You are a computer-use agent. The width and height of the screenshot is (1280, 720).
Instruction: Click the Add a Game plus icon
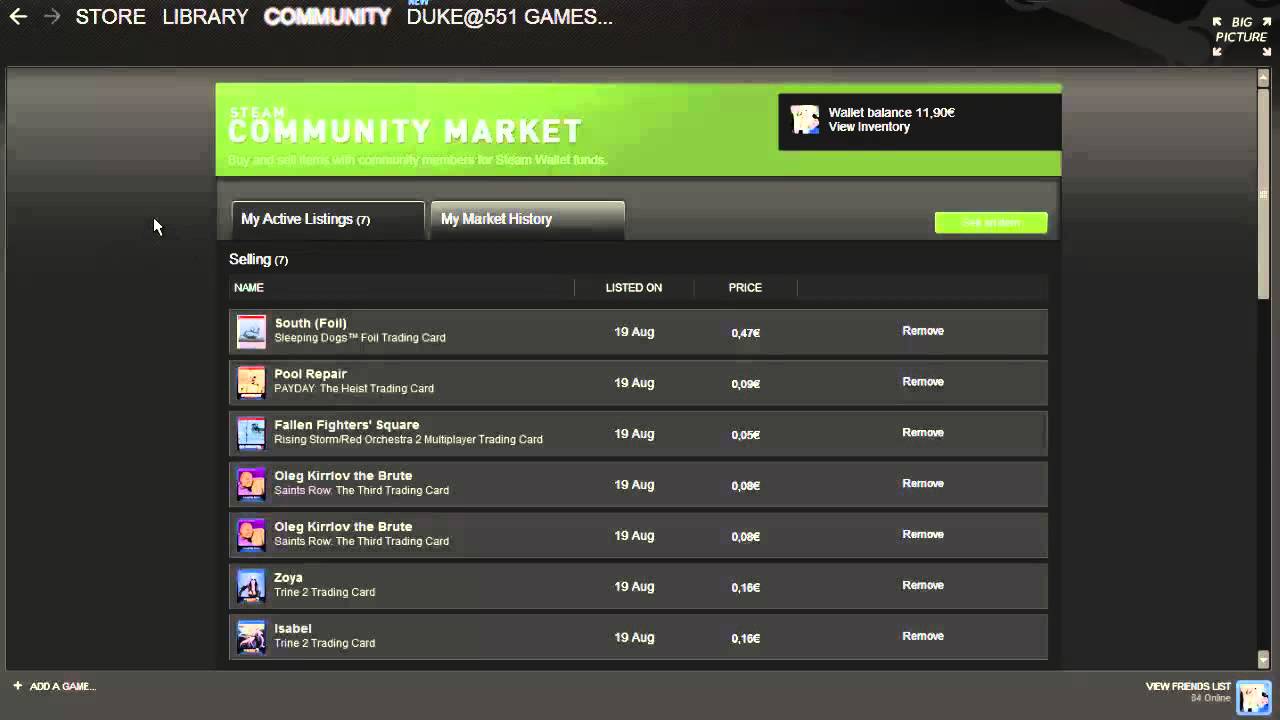(x=18, y=686)
